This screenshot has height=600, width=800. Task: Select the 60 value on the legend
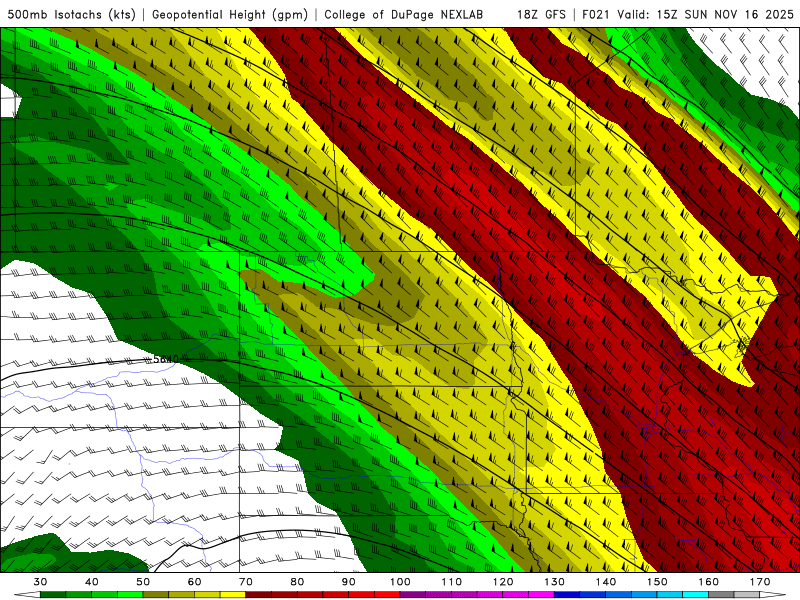tap(194, 582)
